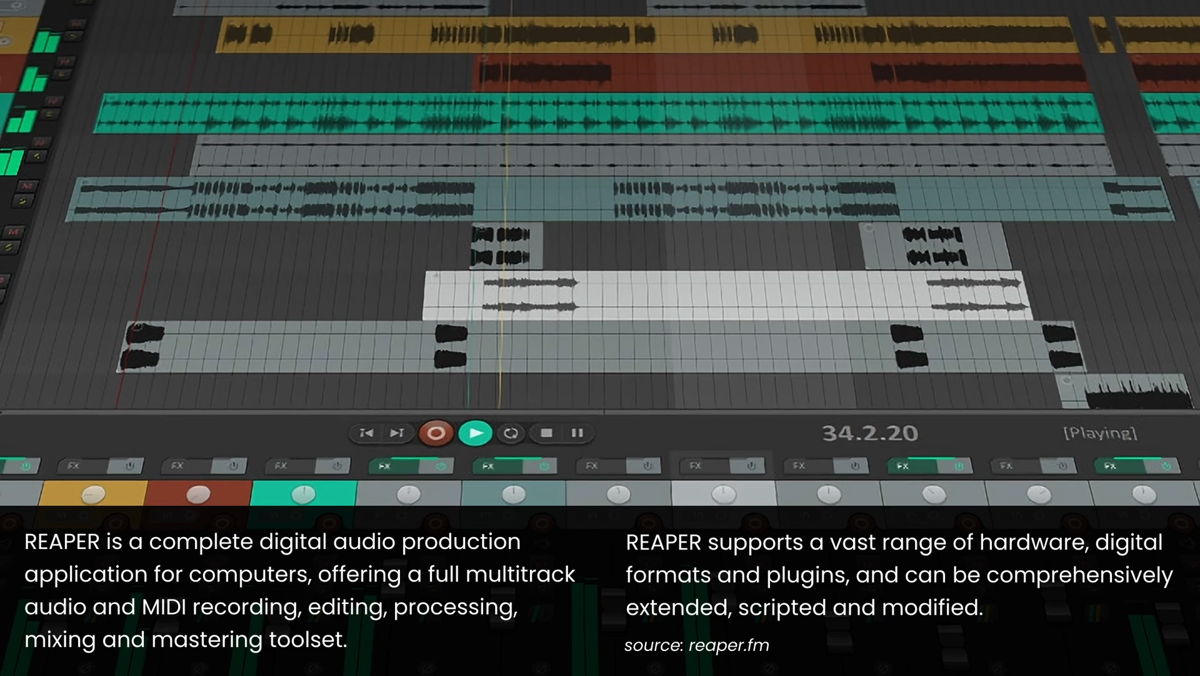Go to project start button
Viewport: 1200px width, 676px height.
367,433
